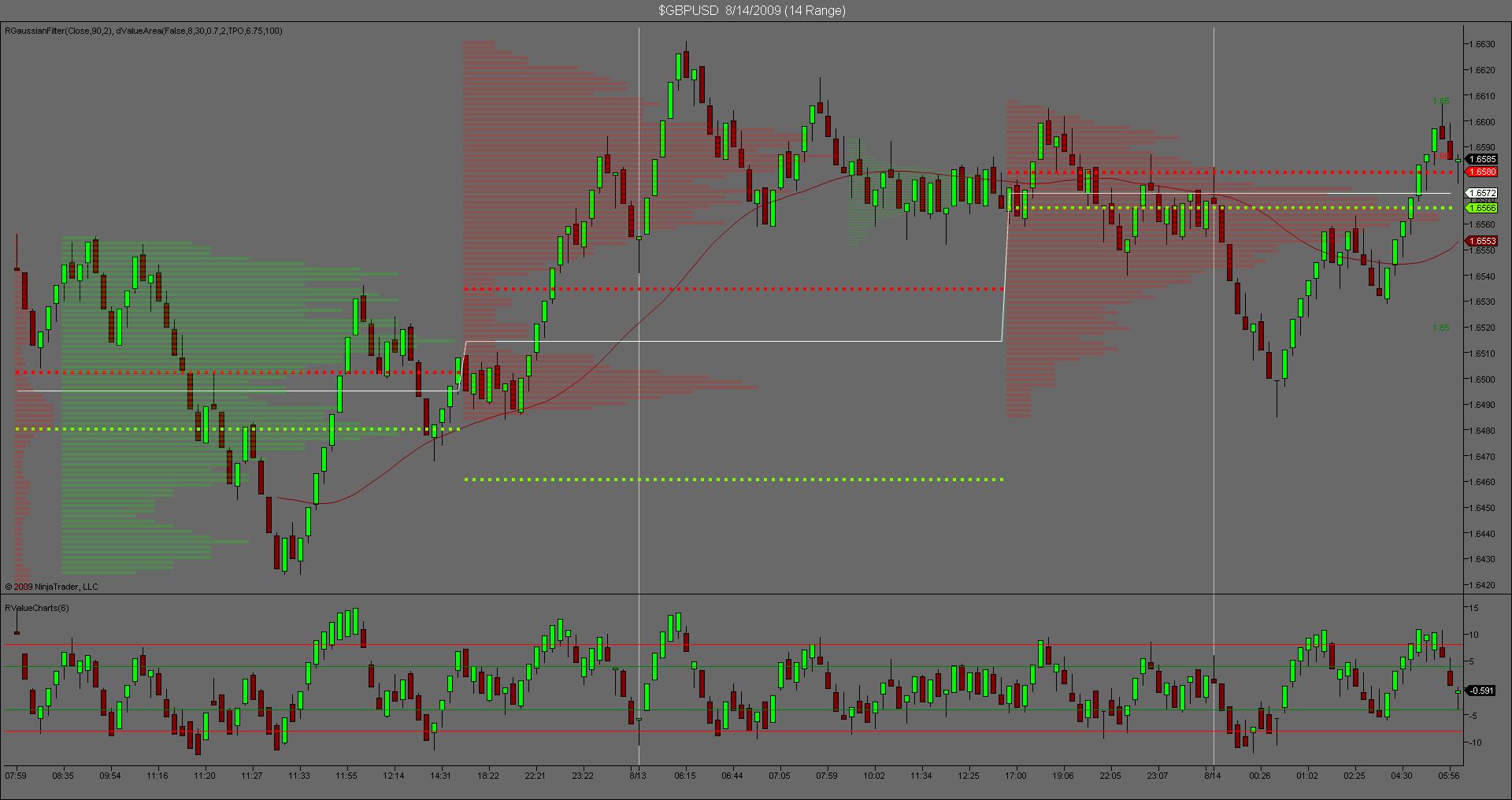Click the 11:33 time axis label
Viewport: 1512px width, 800px height.
point(299,776)
